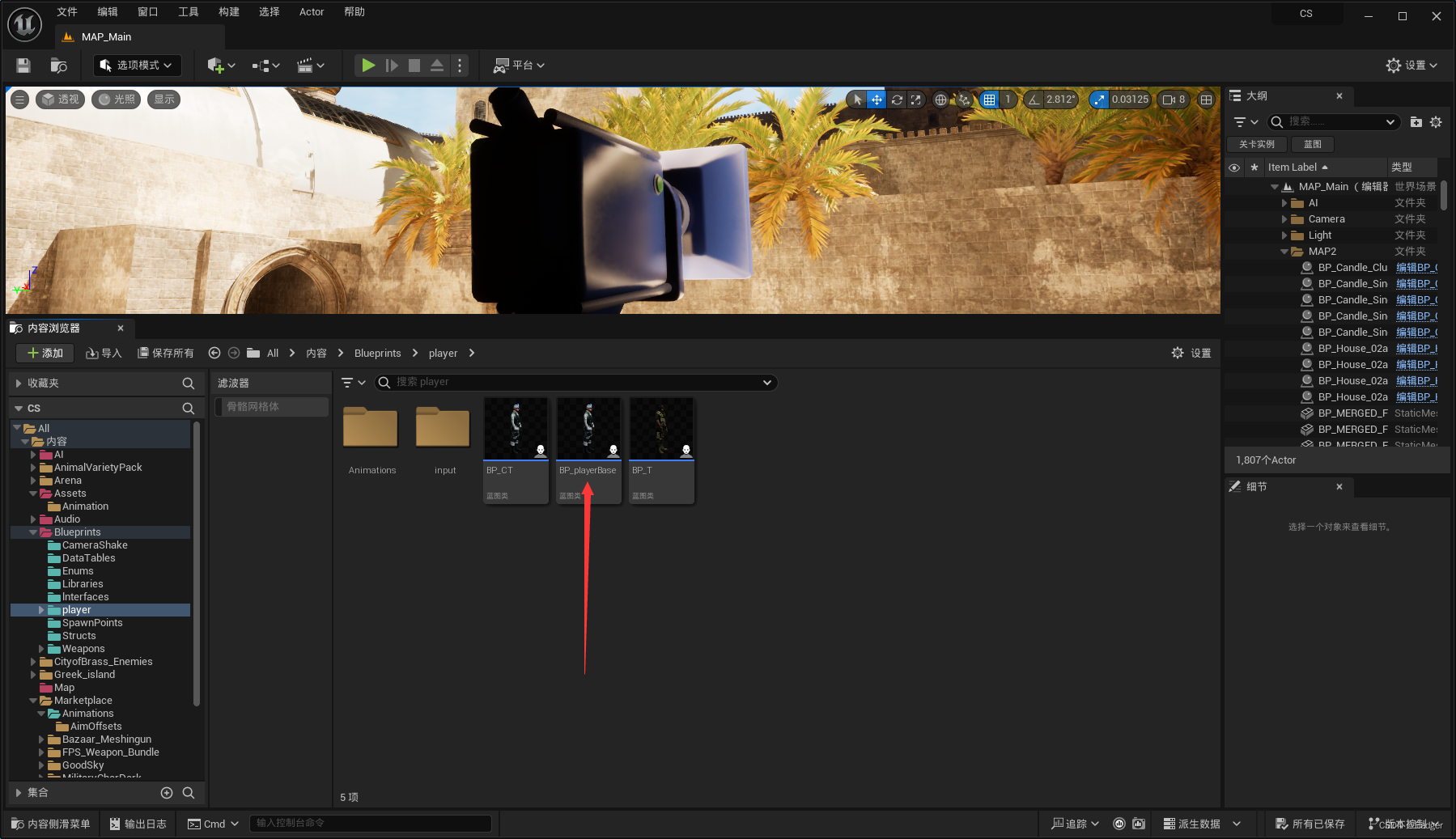Click the 显示 show flags button
1456x839 pixels.
pos(163,100)
